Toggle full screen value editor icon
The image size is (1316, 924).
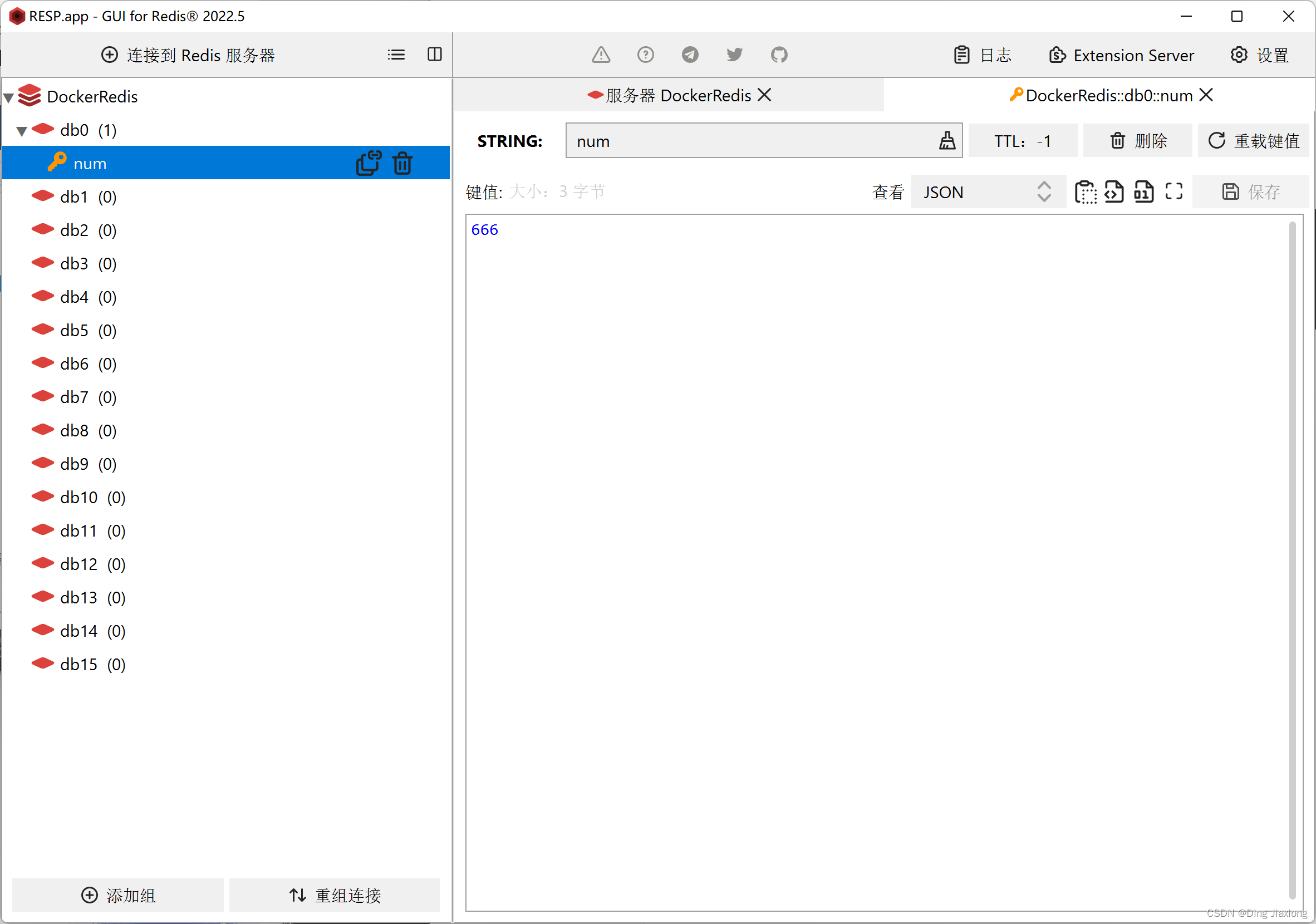pyautogui.click(x=1174, y=191)
